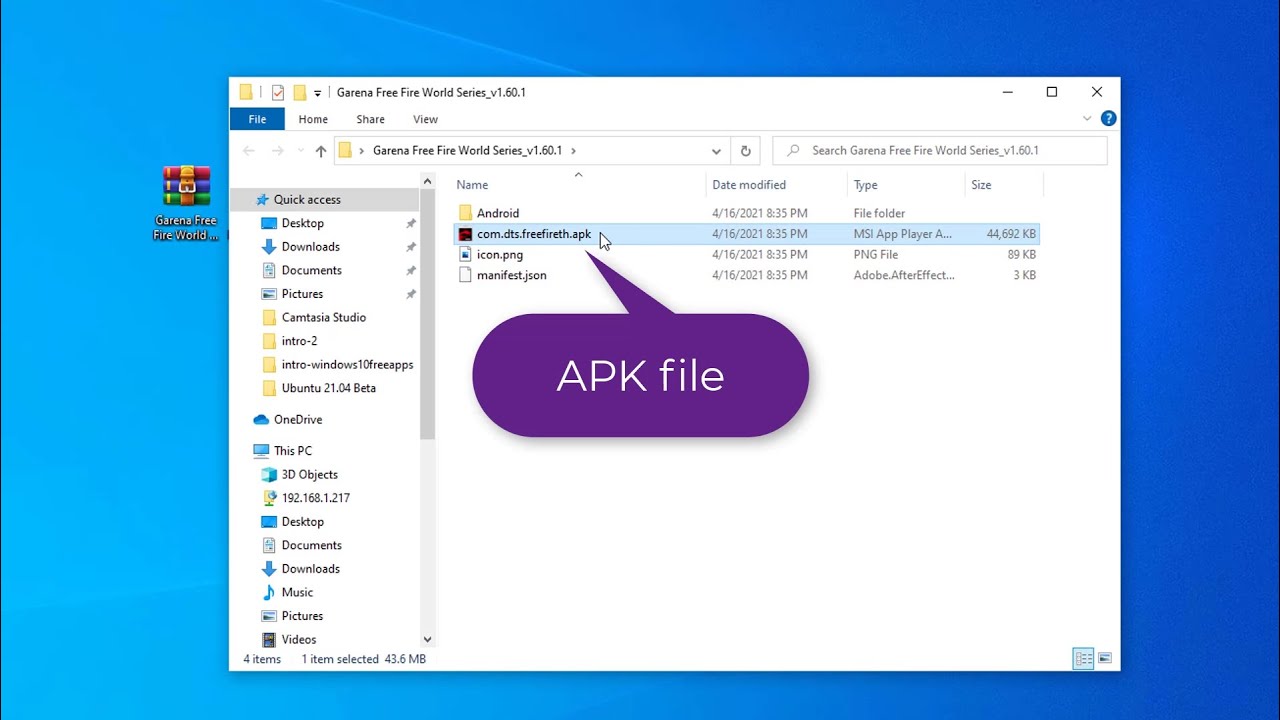Image resolution: width=1280 pixels, height=720 pixels.
Task: Open 3D Objects under This PC
Action: [x=309, y=475]
